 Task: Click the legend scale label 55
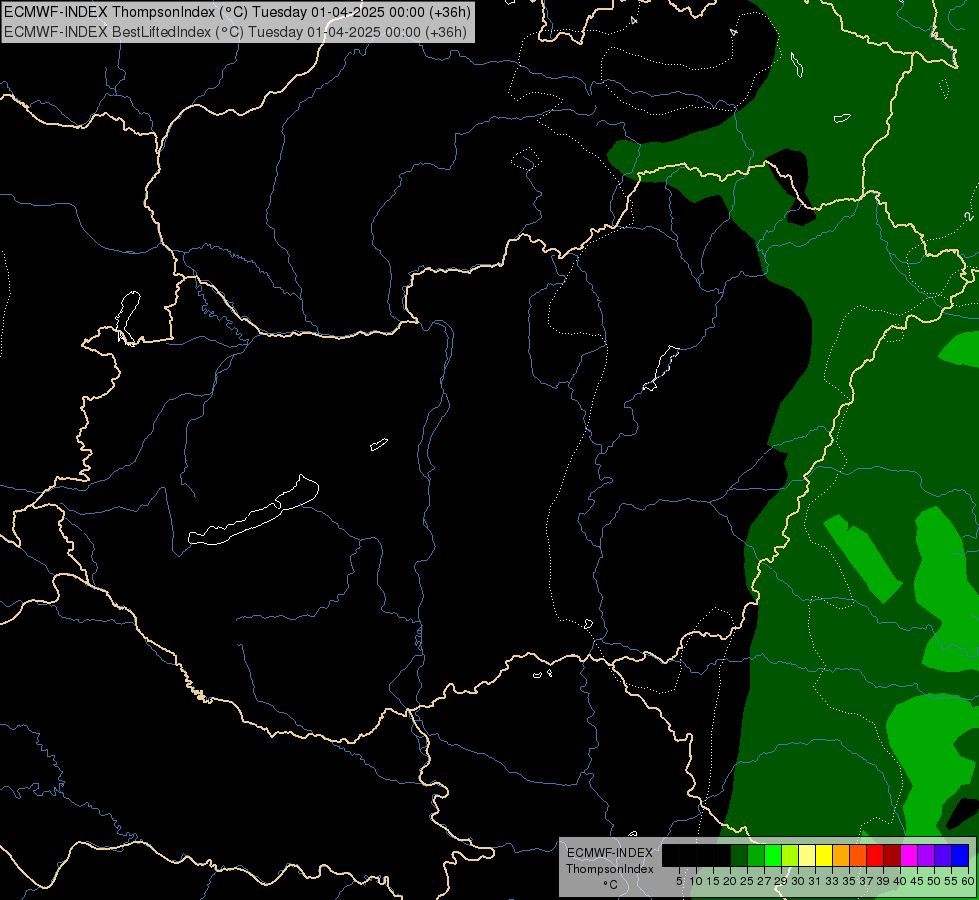click(951, 881)
